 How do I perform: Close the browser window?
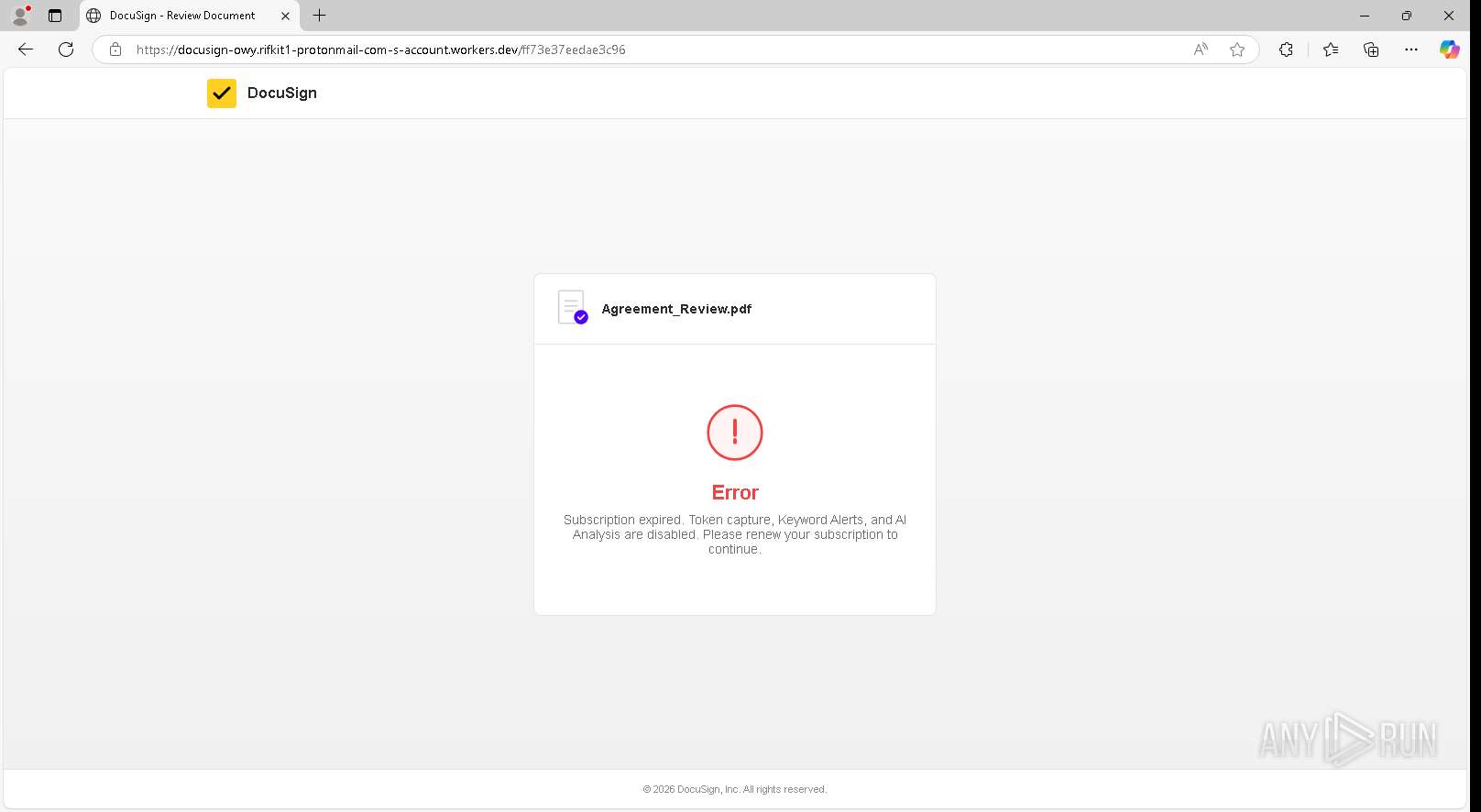pos(1449,16)
